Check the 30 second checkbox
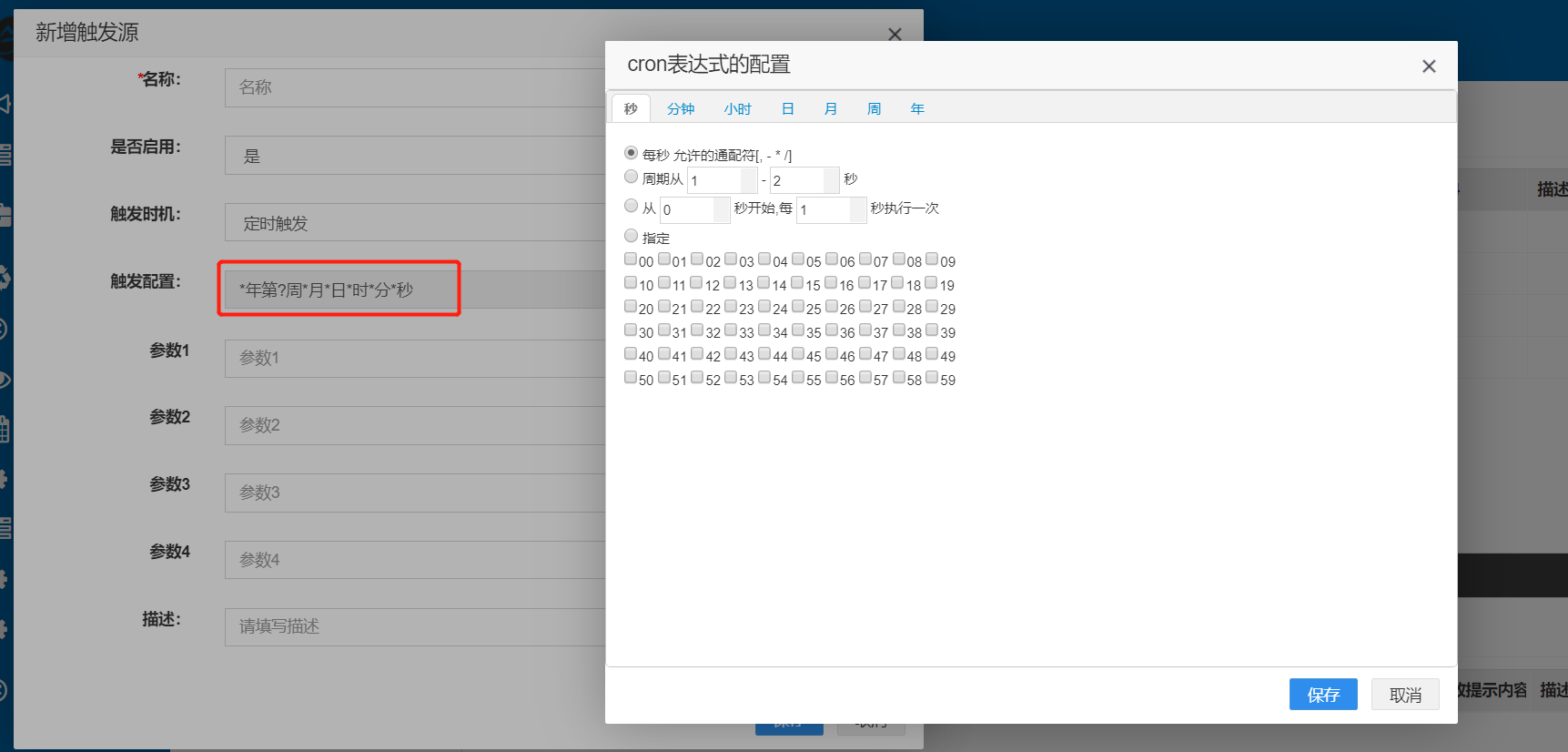 pyautogui.click(x=631, y=330)
